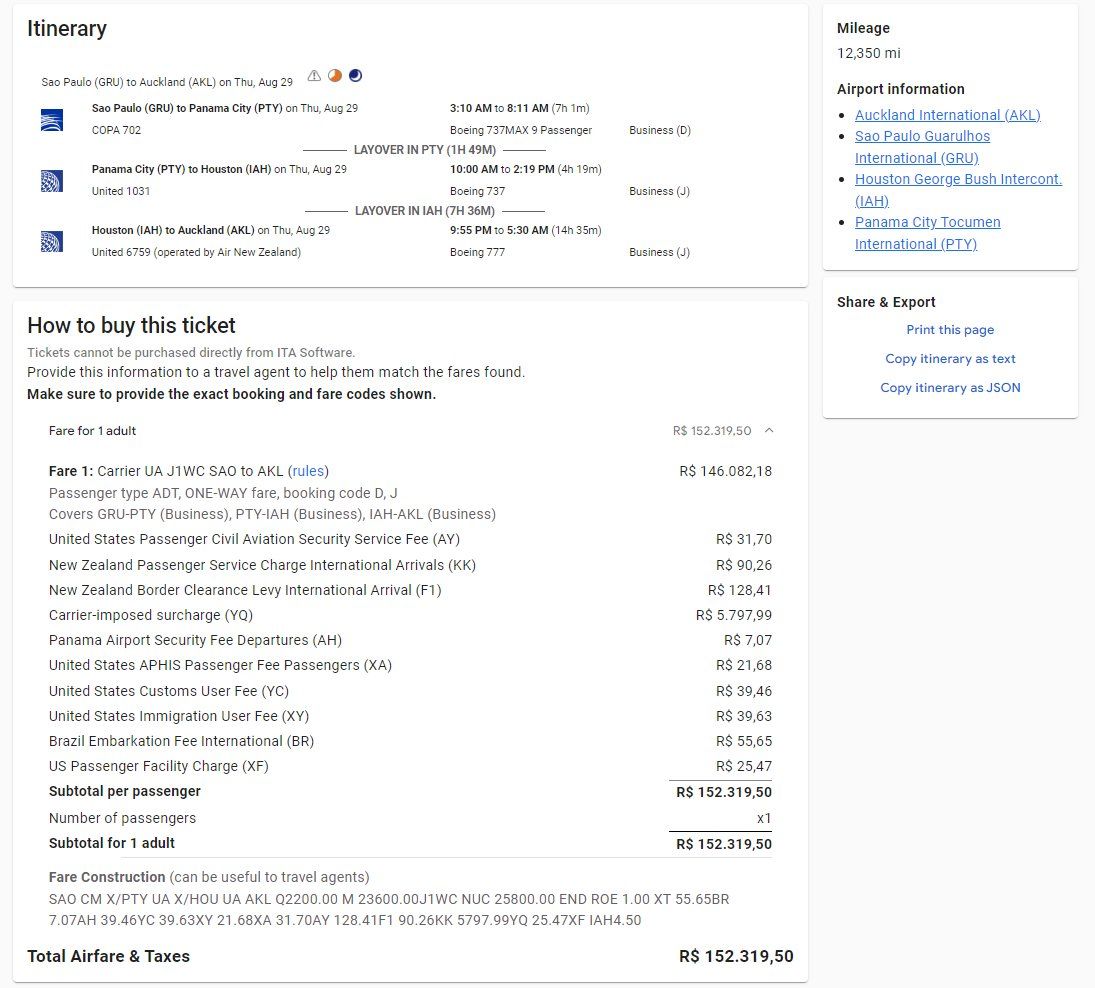Viewport: 1095px width, 988px height.
Task: Open the fare rules link for J1WC
Action: 308,471
